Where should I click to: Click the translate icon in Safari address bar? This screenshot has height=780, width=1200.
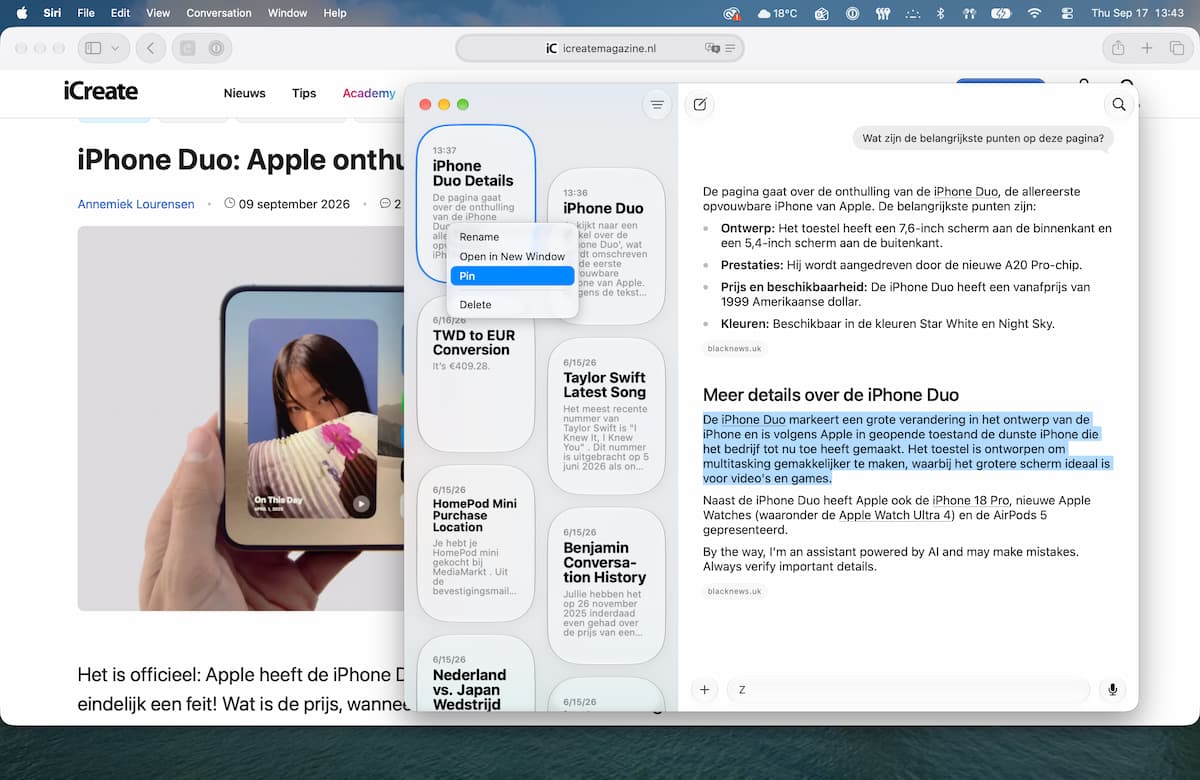point(712,48)
